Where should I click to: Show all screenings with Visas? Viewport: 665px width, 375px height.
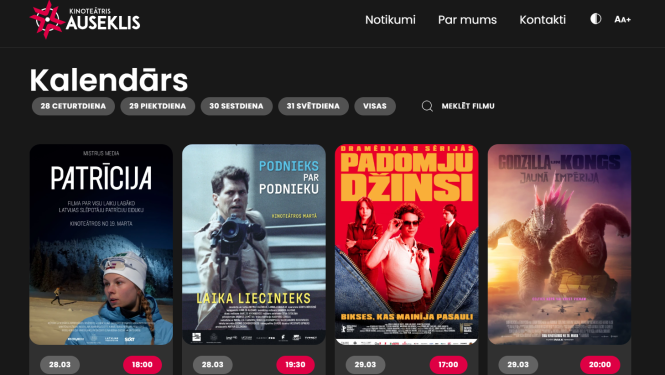pos(375,106)
